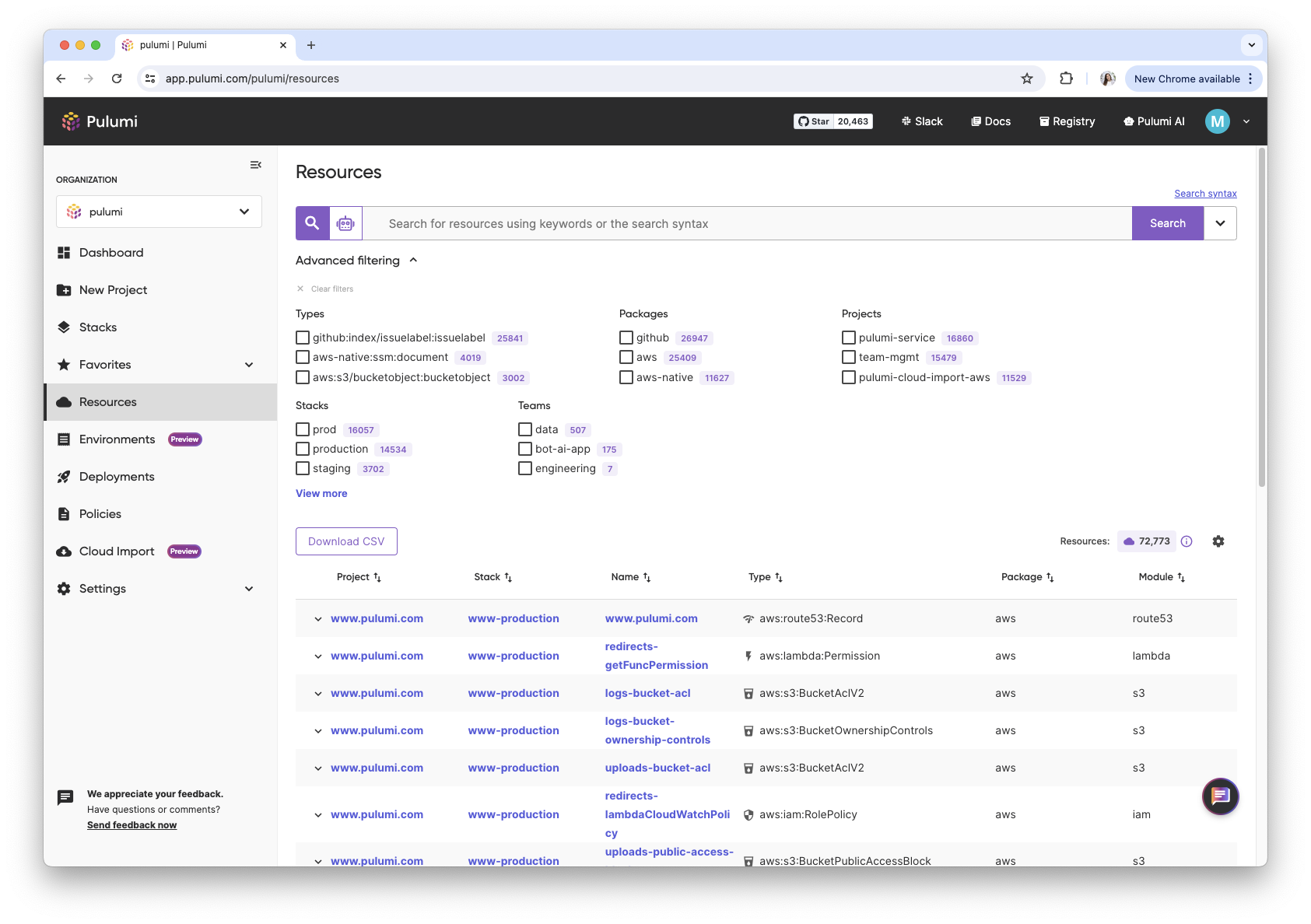Select the Resources cloud icon in sidebar
Viewport: 1311px width, 924px height.
click(x=64, y=401)
